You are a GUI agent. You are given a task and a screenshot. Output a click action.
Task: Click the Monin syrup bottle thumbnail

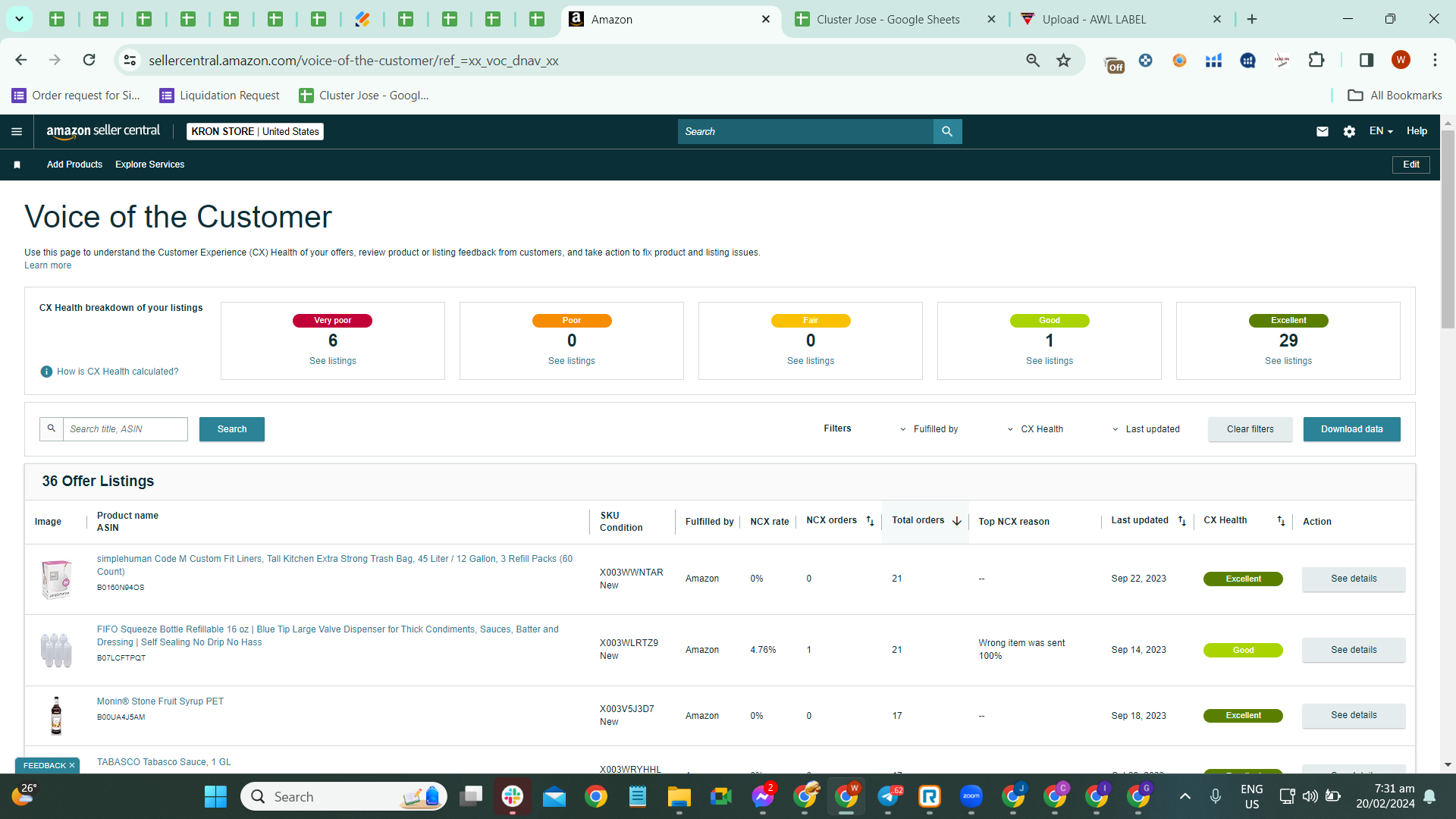pos(56,716)
